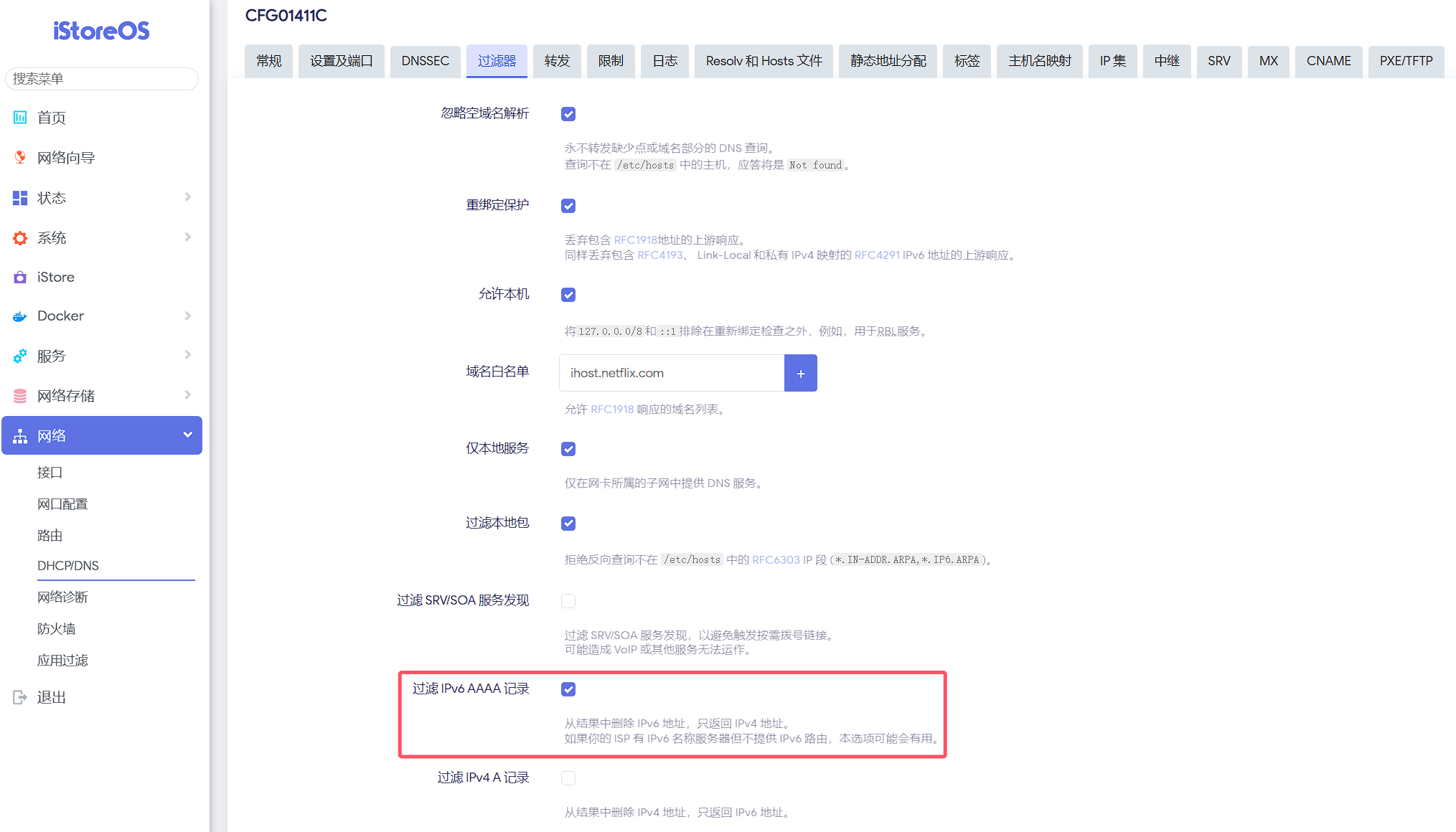Click the 域名白名单 input field
The height and width of the screenshot is (832, 1456).
(x=670, y=372)
